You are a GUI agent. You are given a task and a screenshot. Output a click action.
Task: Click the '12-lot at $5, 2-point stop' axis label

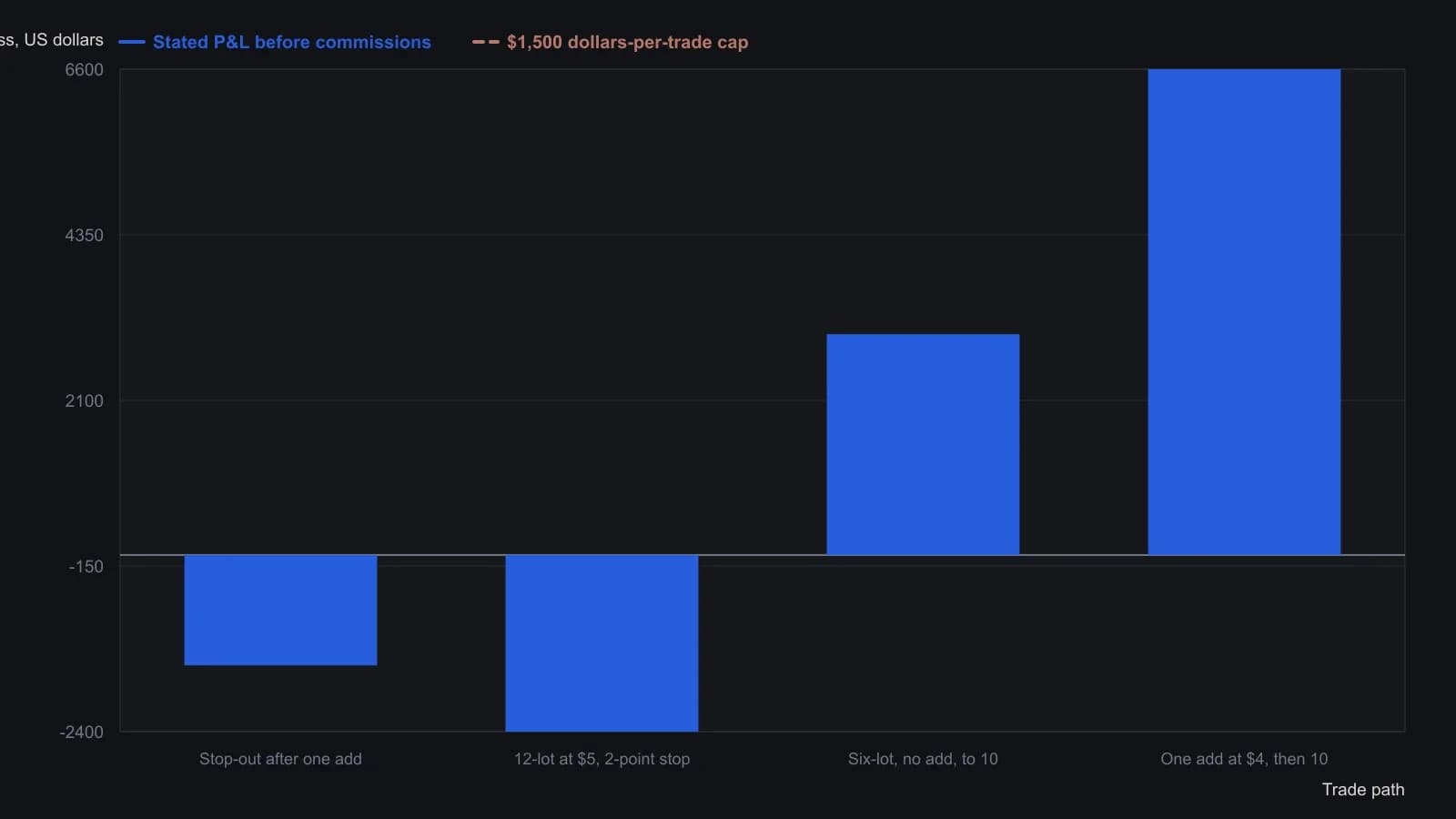pos(602,759)
